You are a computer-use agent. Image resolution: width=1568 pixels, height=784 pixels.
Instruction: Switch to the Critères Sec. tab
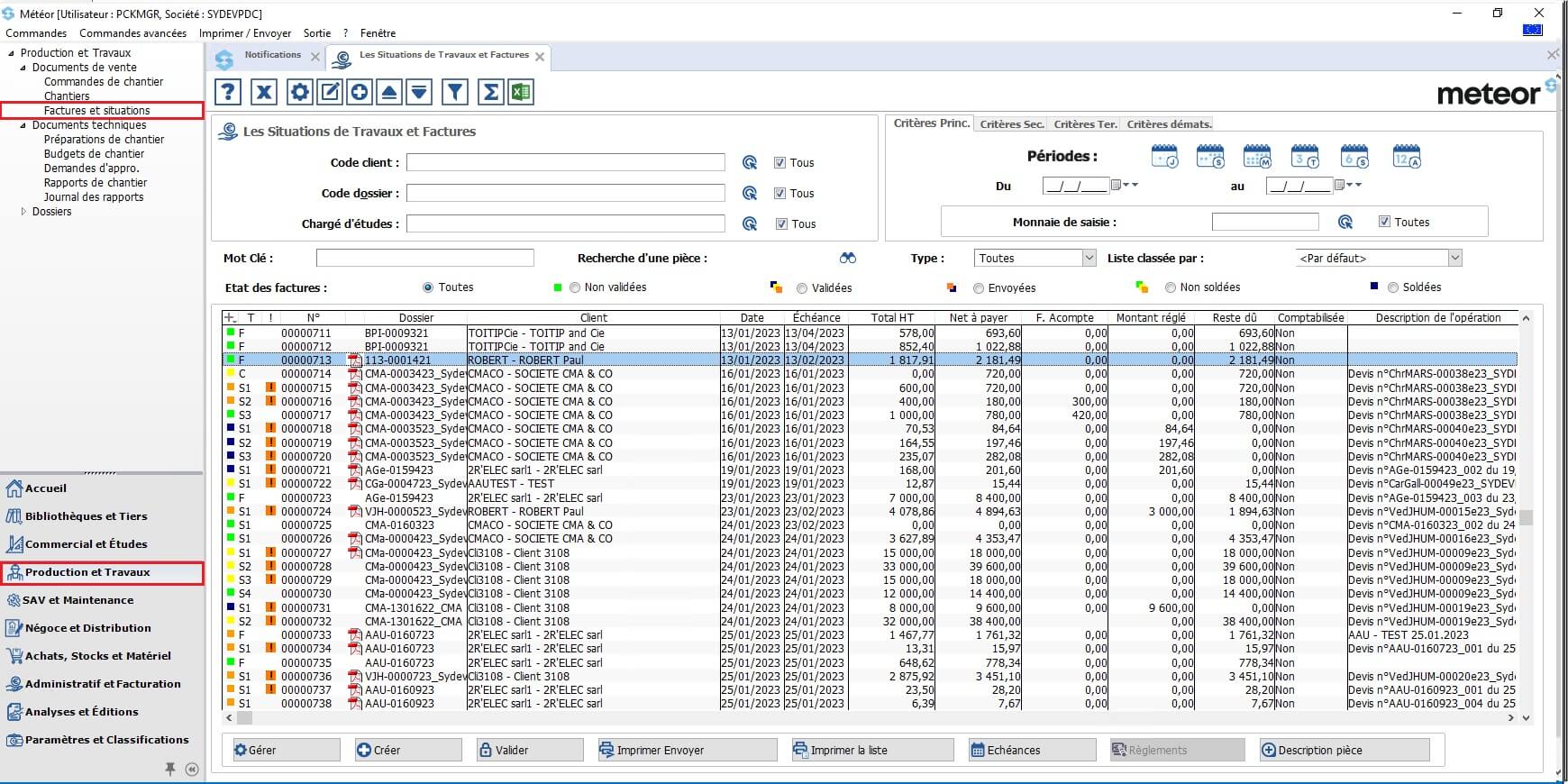point(1012,124)
